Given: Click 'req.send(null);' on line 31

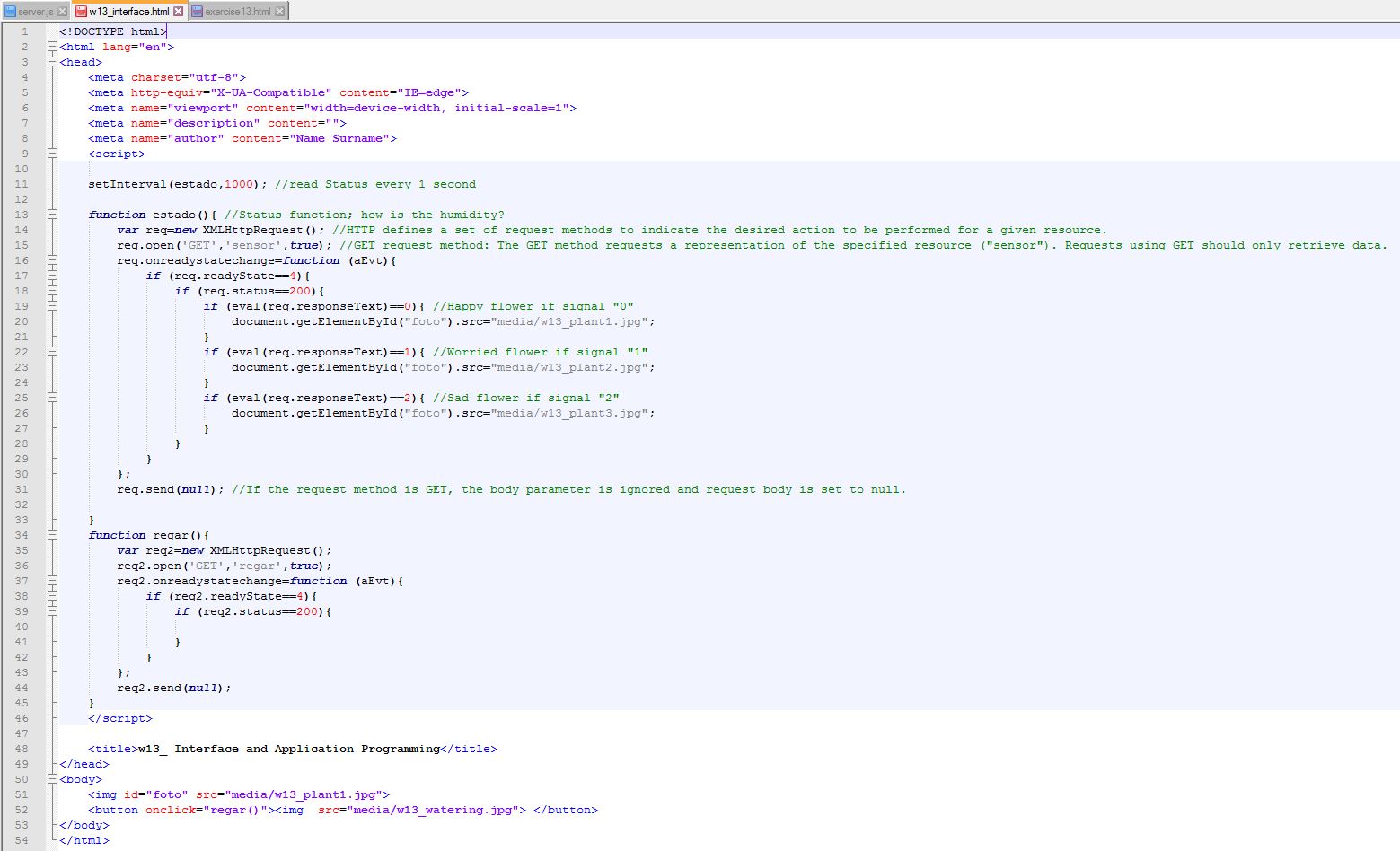Looking at the screenshot, I should click(x=171, y=489).
